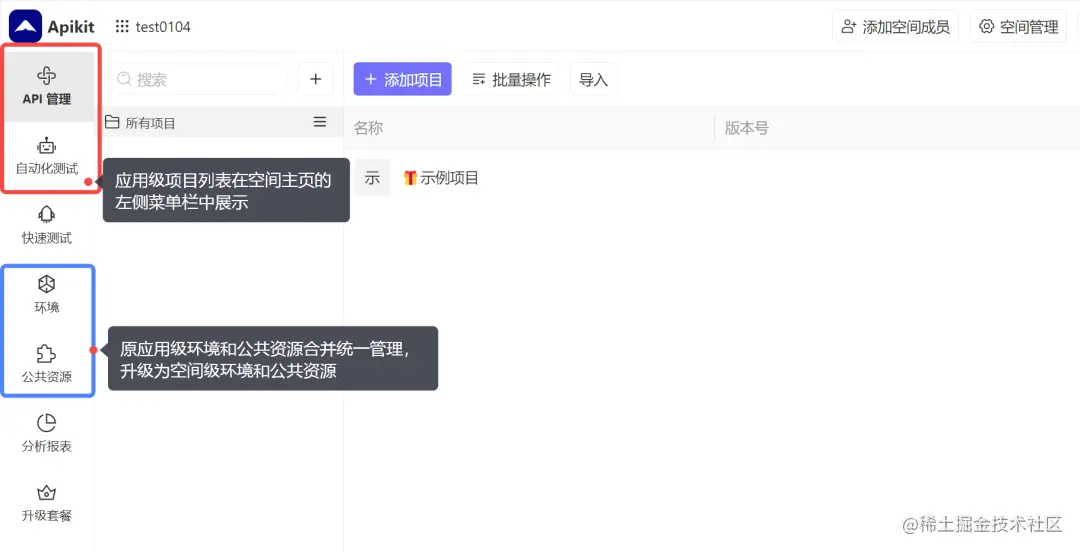This screenshot has width=1080, height=552.
Task: Click the Apikit brand text
Action: point(71,27)
